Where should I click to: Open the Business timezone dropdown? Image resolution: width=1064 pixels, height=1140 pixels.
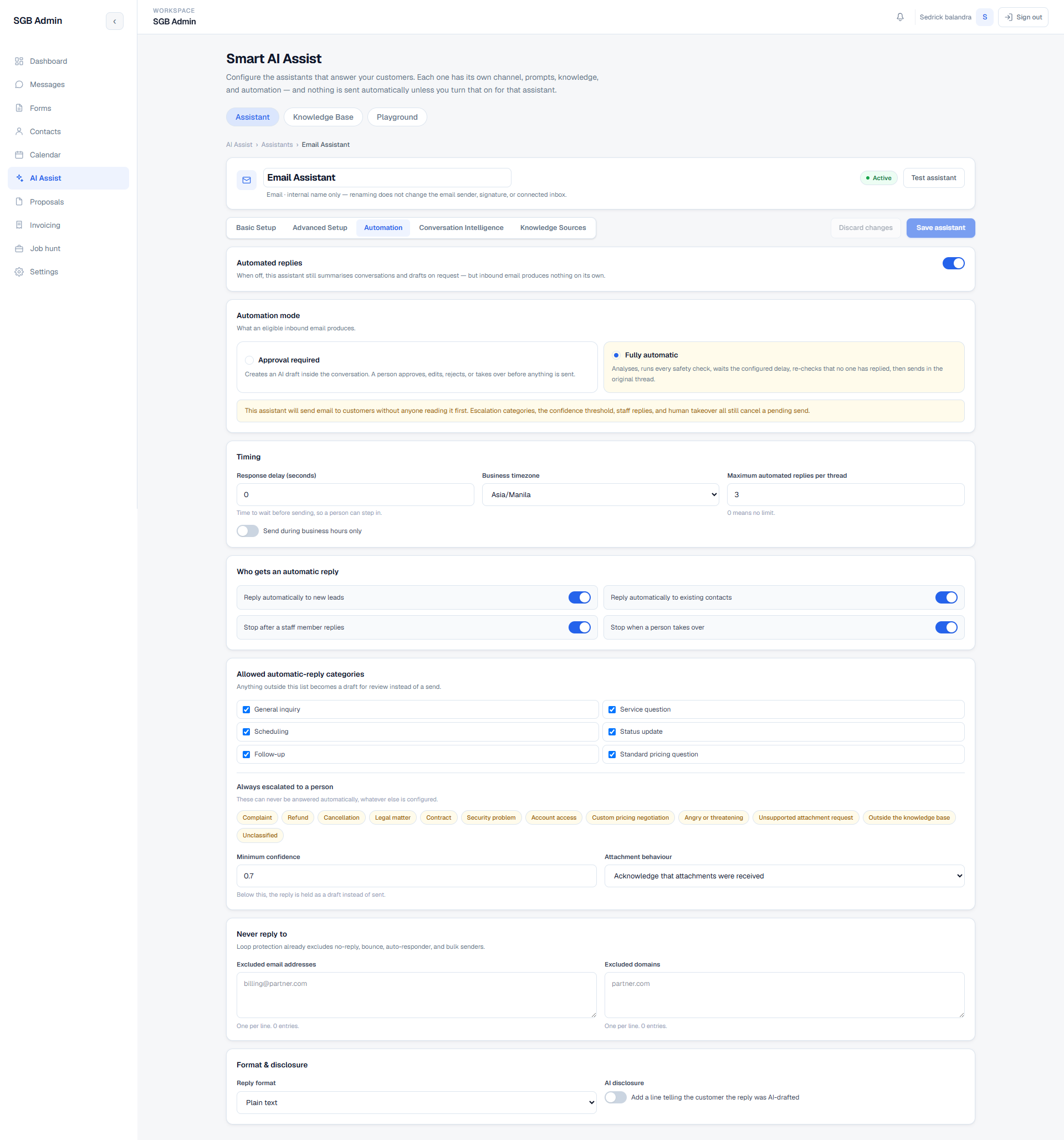(x=600, y=494)
